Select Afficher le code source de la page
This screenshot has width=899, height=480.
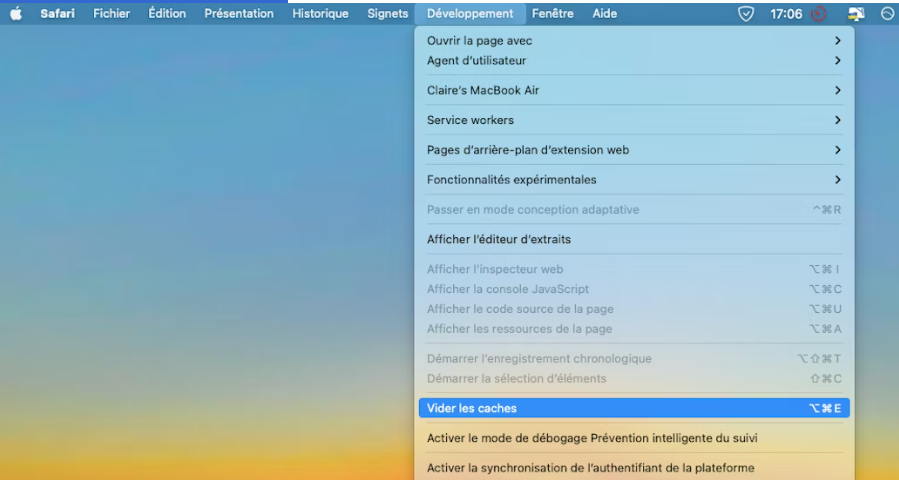[634, 309]
